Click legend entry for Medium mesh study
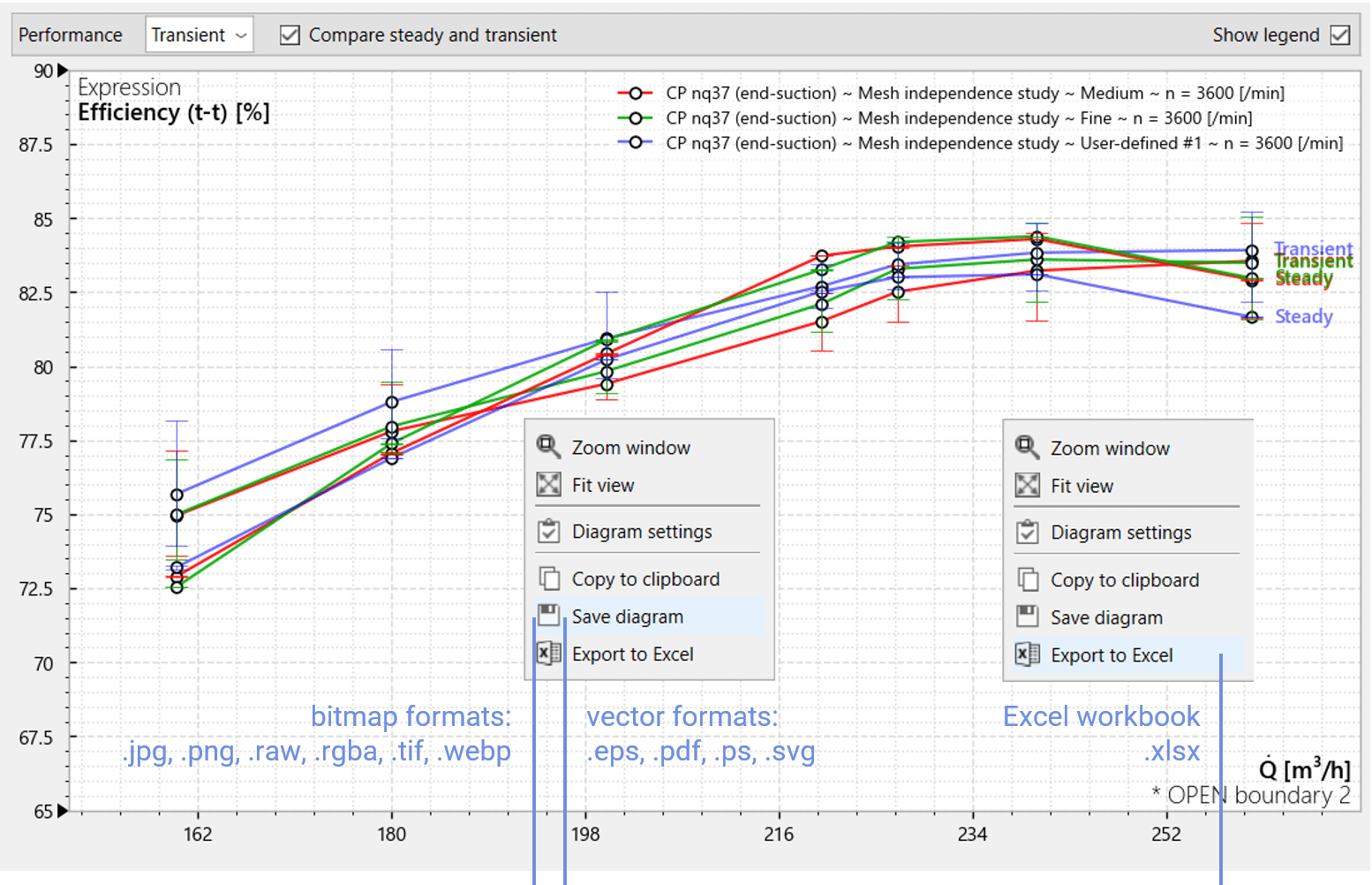The image size is (1372, 885). [x=975, y=93]
